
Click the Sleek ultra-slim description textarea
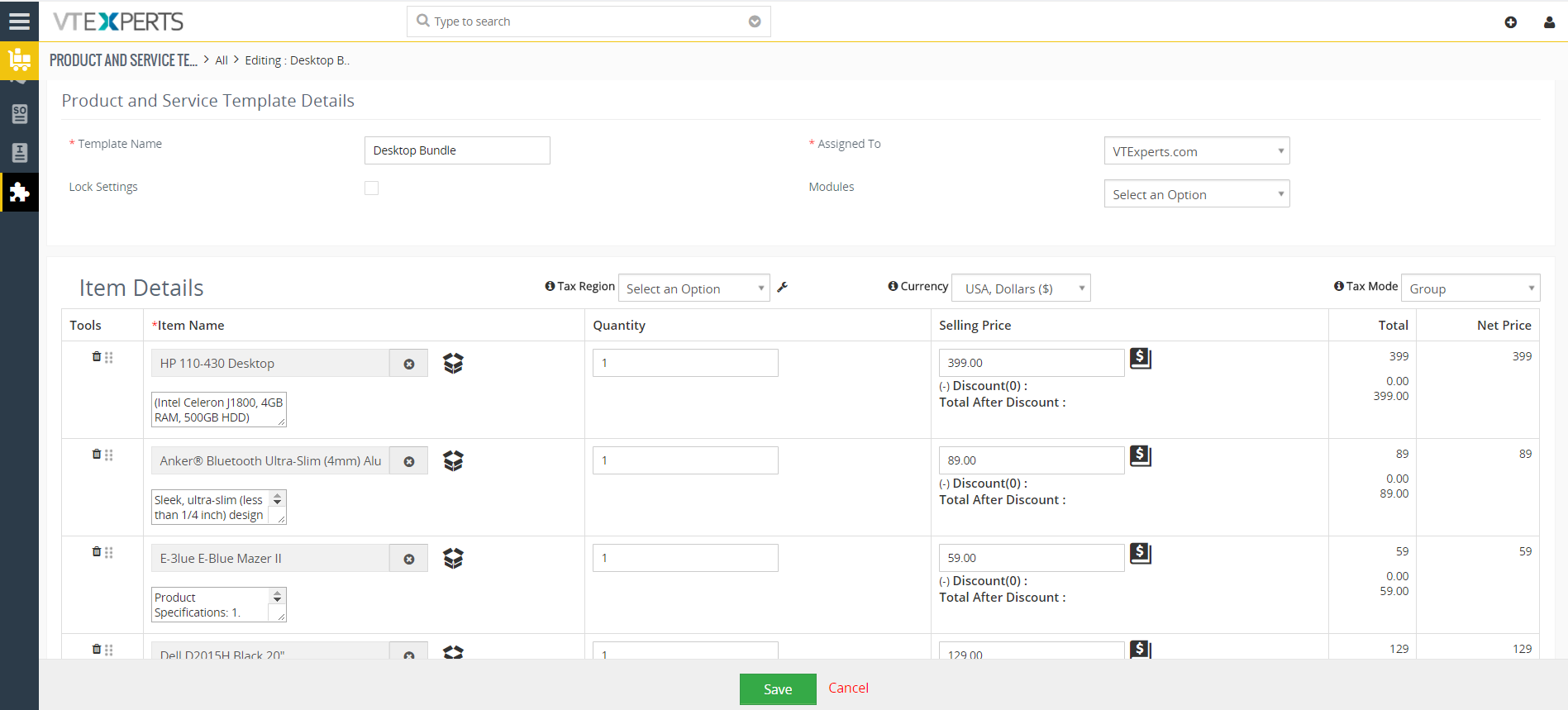(x=219, y=507)
